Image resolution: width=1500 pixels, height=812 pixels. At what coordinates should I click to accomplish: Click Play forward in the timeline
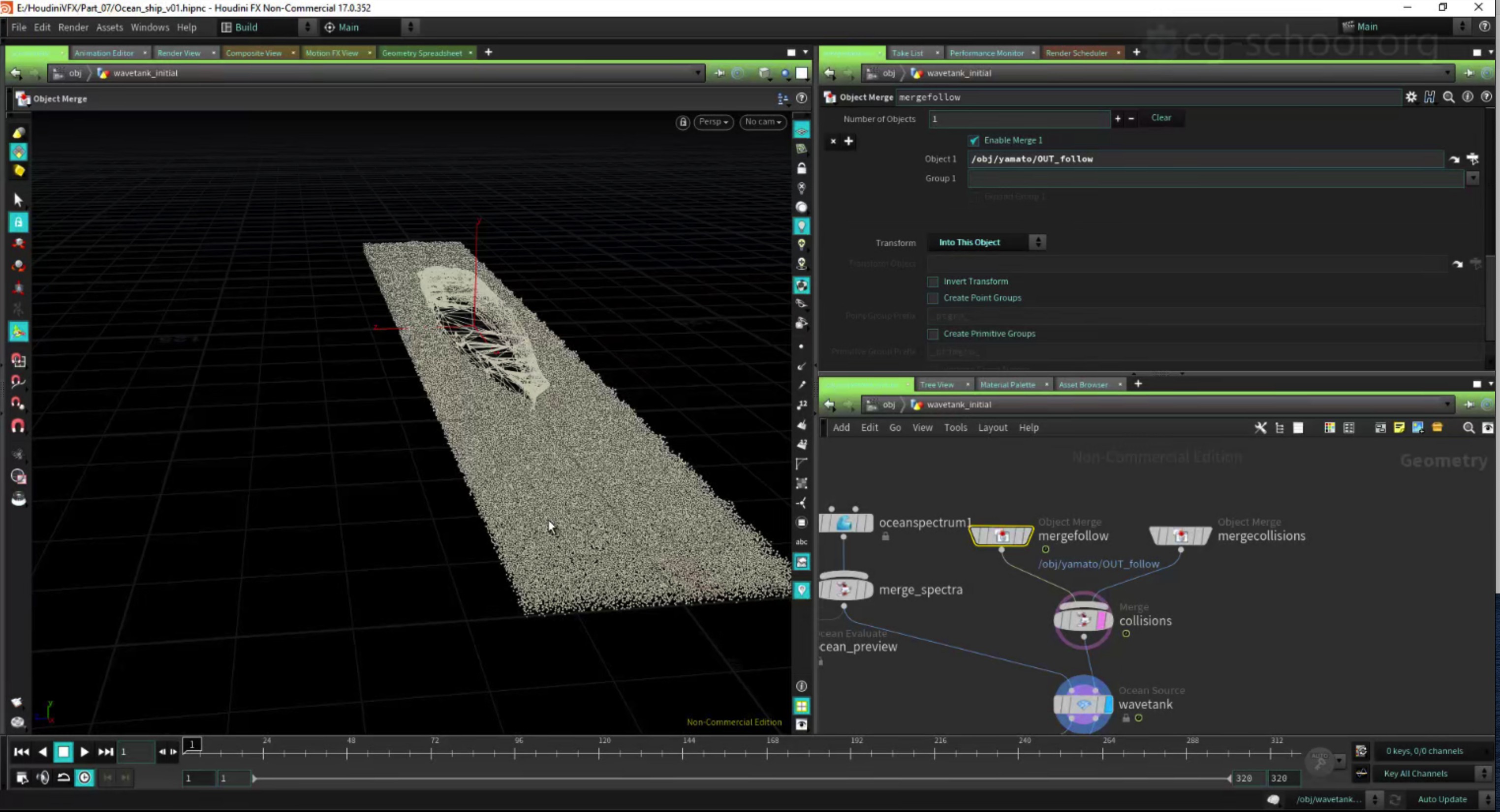pyautogui.click(x=84, y=751)
